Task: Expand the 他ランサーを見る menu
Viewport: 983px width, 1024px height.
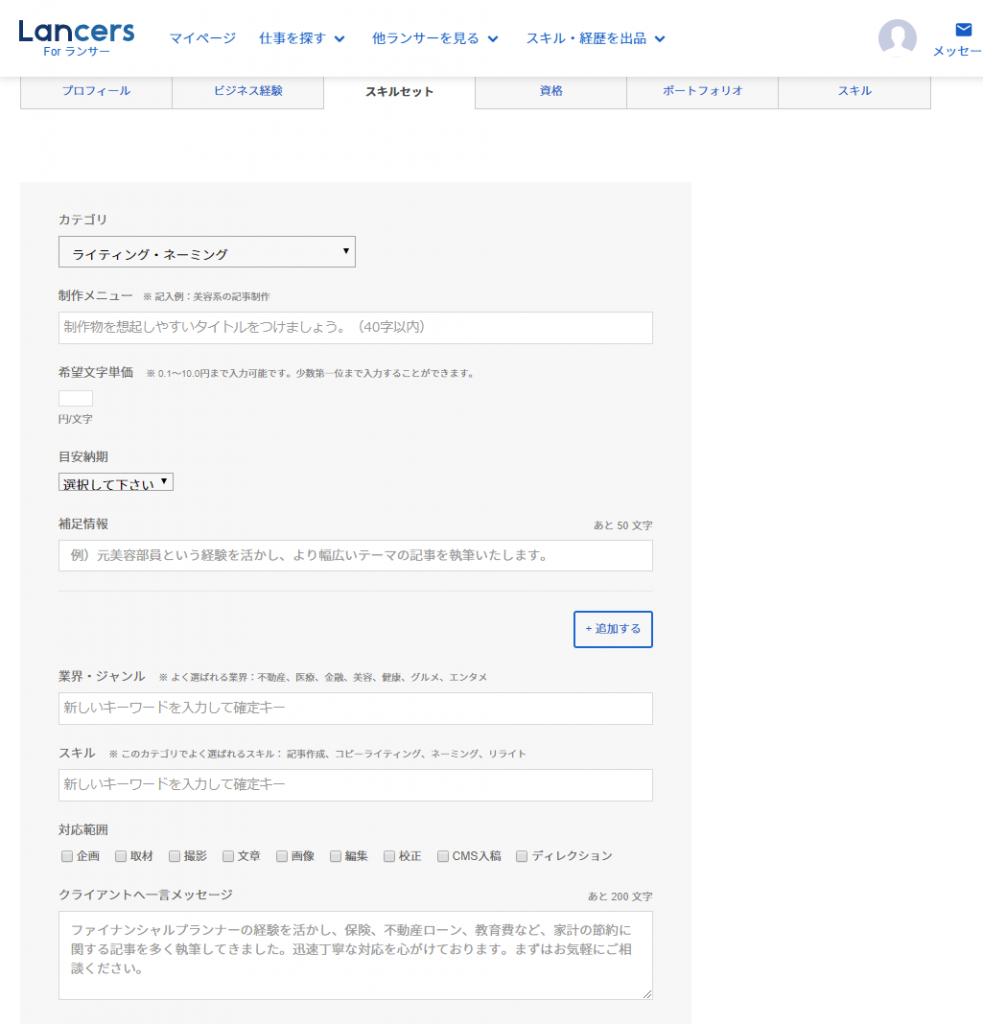Action: point(435,38)
